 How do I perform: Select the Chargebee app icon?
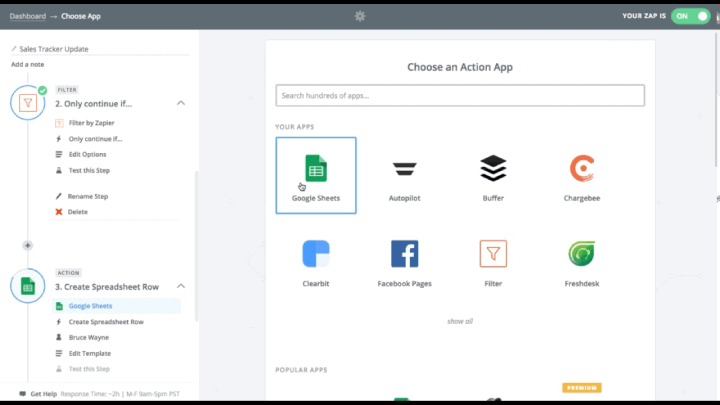point(581,169)
